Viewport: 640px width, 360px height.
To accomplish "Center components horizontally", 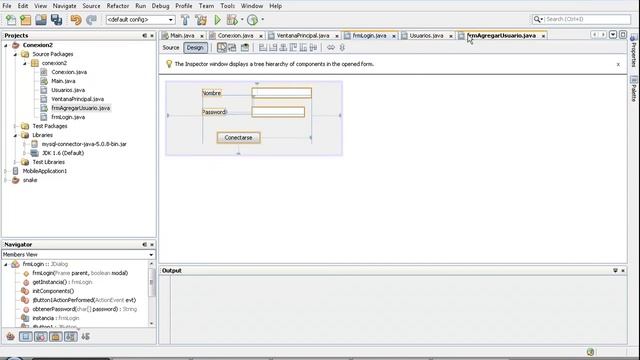I will [283, 48].
